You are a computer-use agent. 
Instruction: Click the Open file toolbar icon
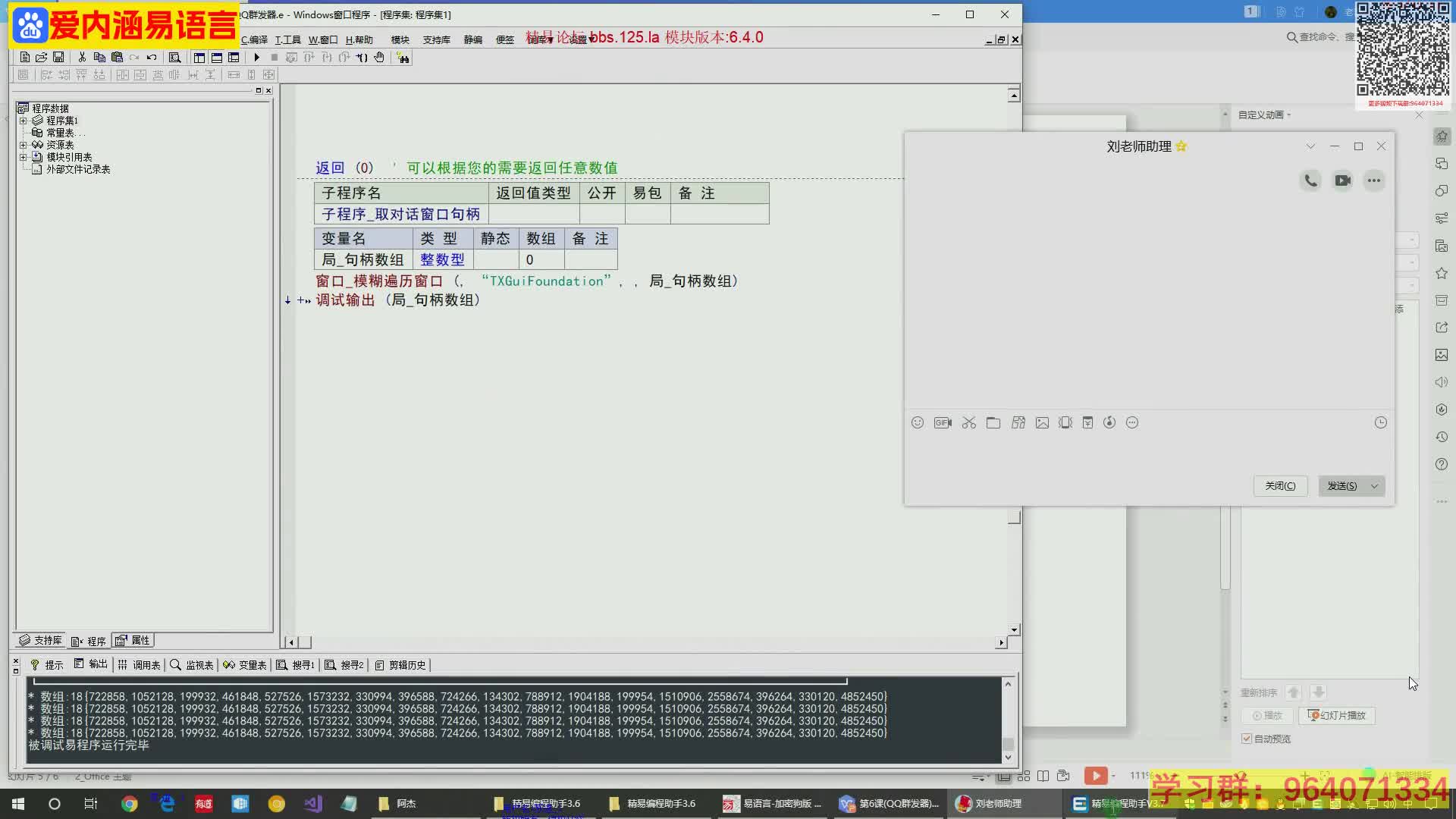coord(42,58)
